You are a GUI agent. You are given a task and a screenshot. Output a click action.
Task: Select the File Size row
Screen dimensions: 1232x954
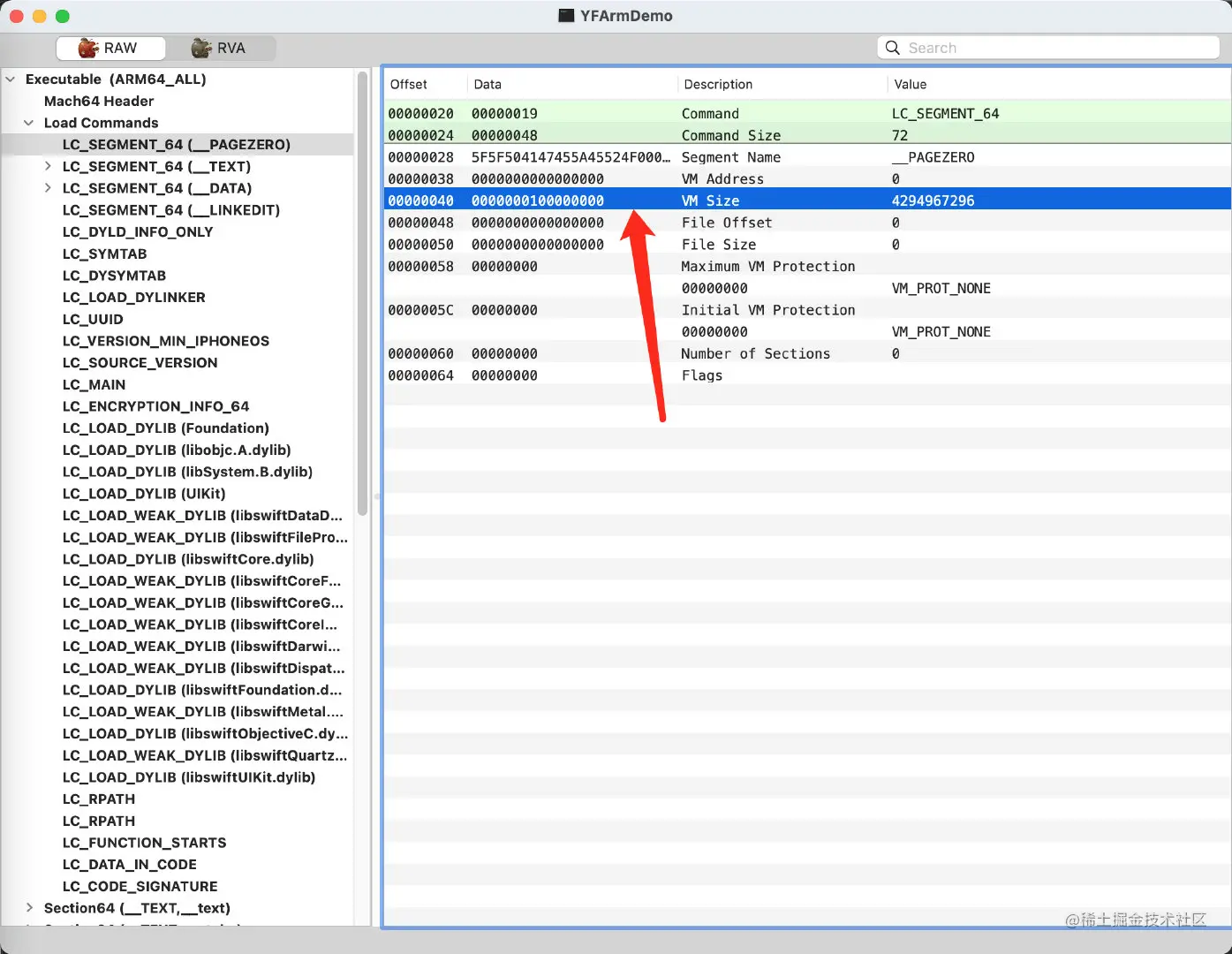[x=807, y=245]
